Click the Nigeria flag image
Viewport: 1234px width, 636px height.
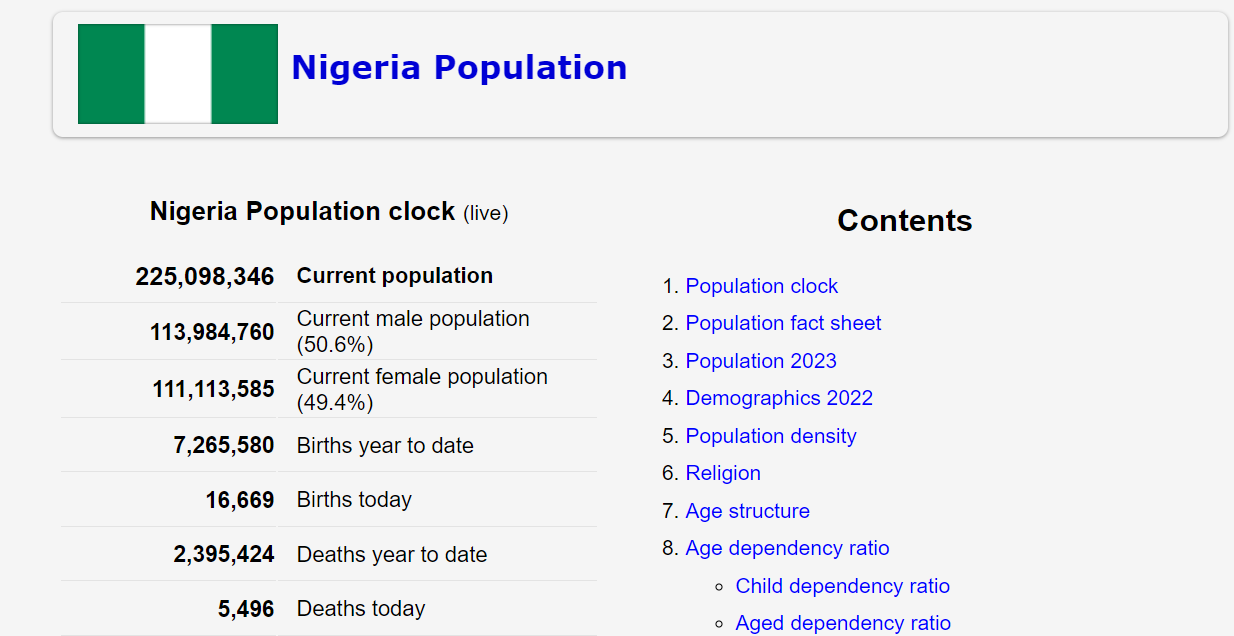[178, 74]
